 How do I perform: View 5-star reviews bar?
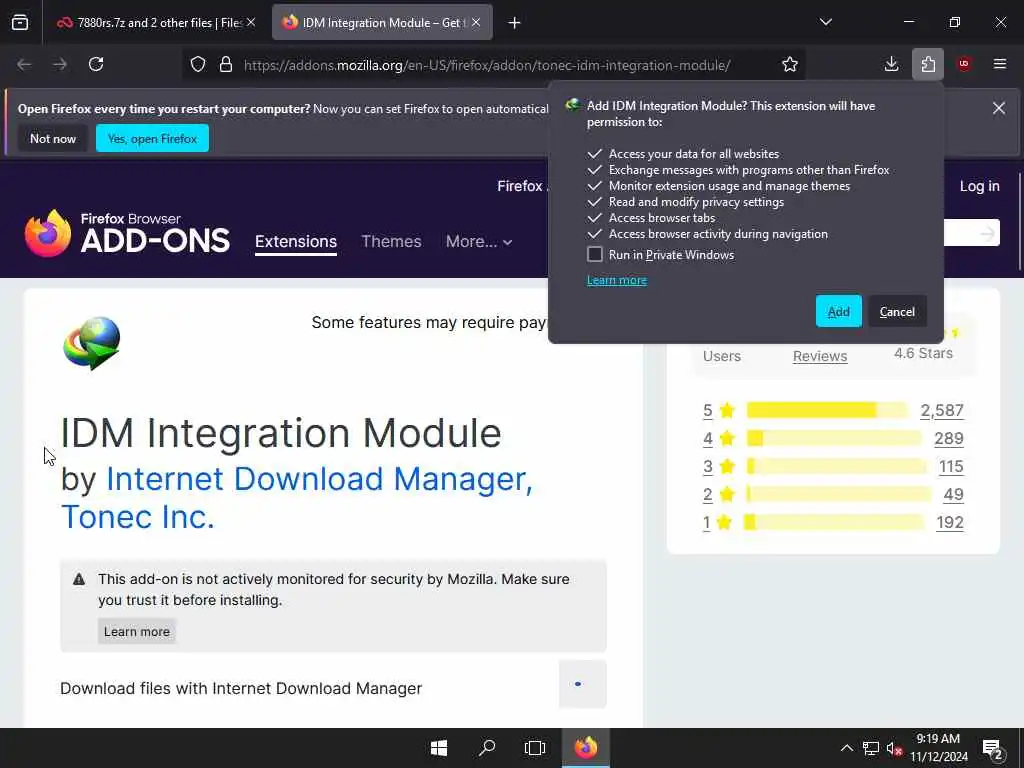pyautogui.click(x=827, y=410)
